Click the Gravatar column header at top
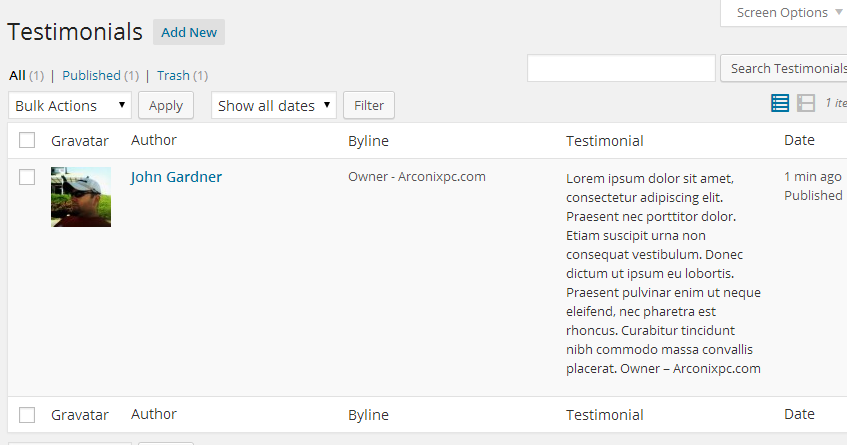 [80, 141]
